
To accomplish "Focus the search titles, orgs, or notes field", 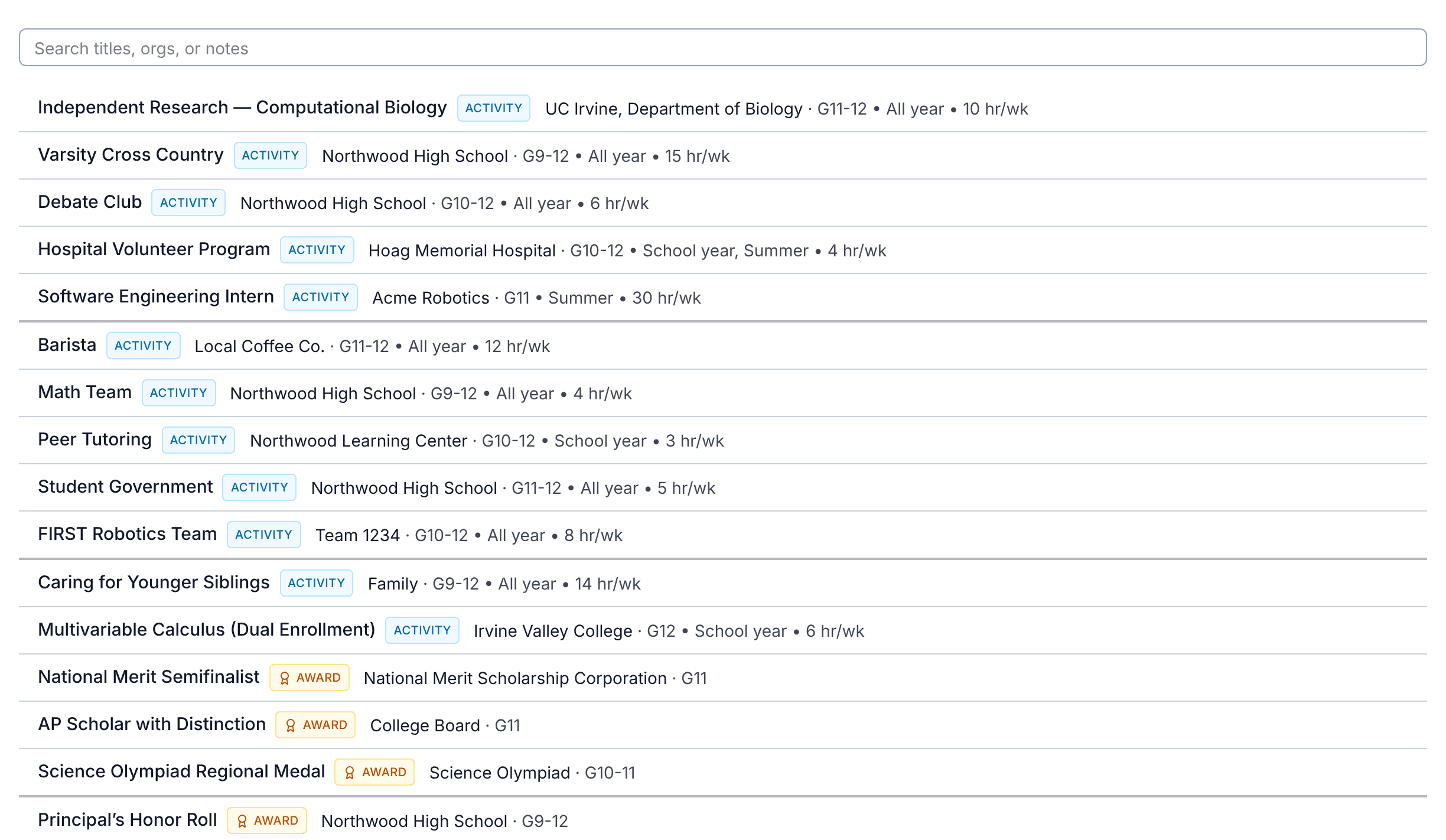I will [x=722, y=48].
